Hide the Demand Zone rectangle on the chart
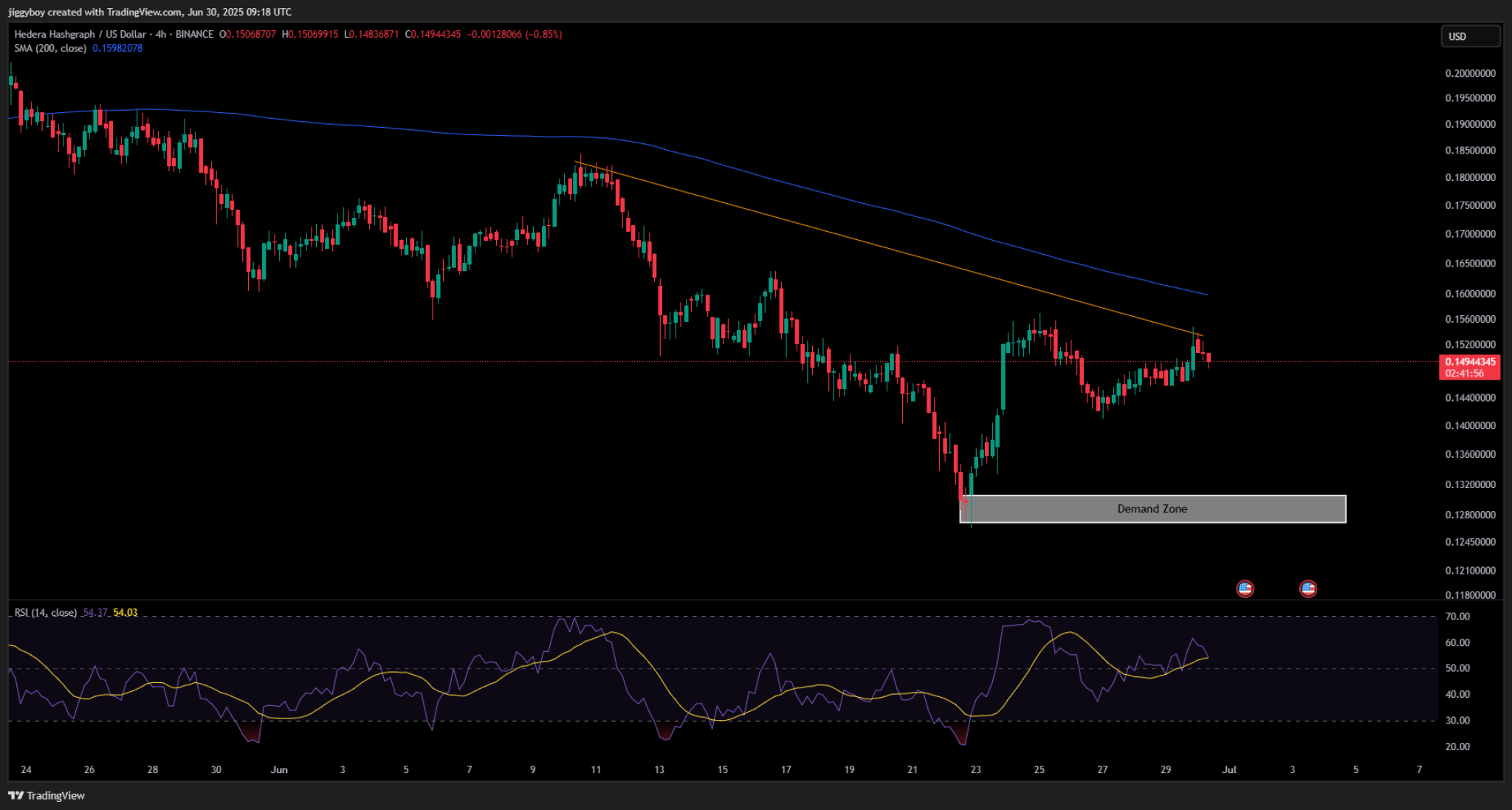This screenshot has width=1512, height=810. pos(1152,509)
